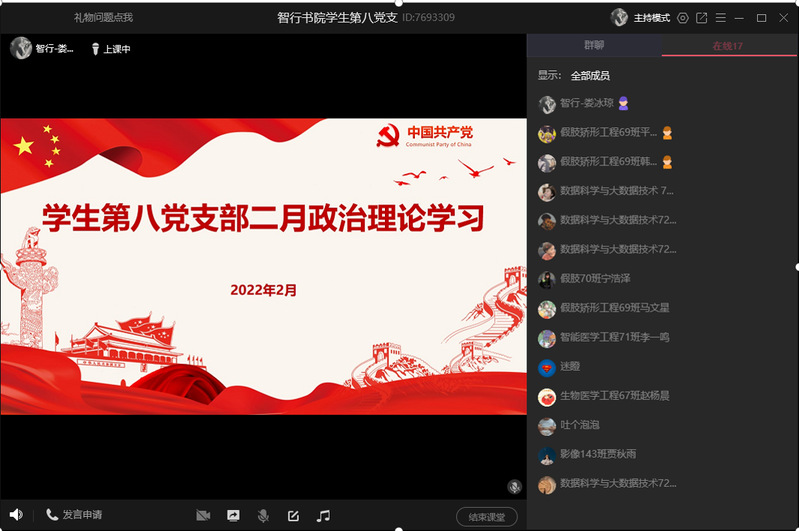Screen dimensions: 799x531
Task: Click the pop-out window icon
Action: tap(701, 18)
